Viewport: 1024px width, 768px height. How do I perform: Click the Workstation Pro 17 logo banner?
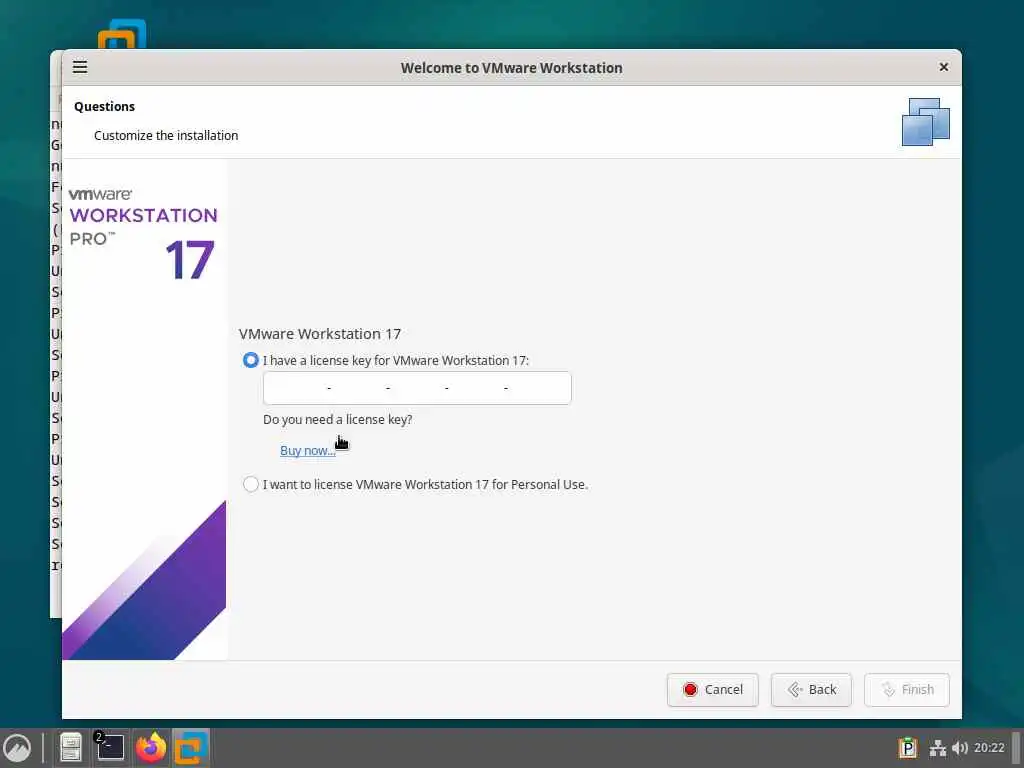pos(144,409)
